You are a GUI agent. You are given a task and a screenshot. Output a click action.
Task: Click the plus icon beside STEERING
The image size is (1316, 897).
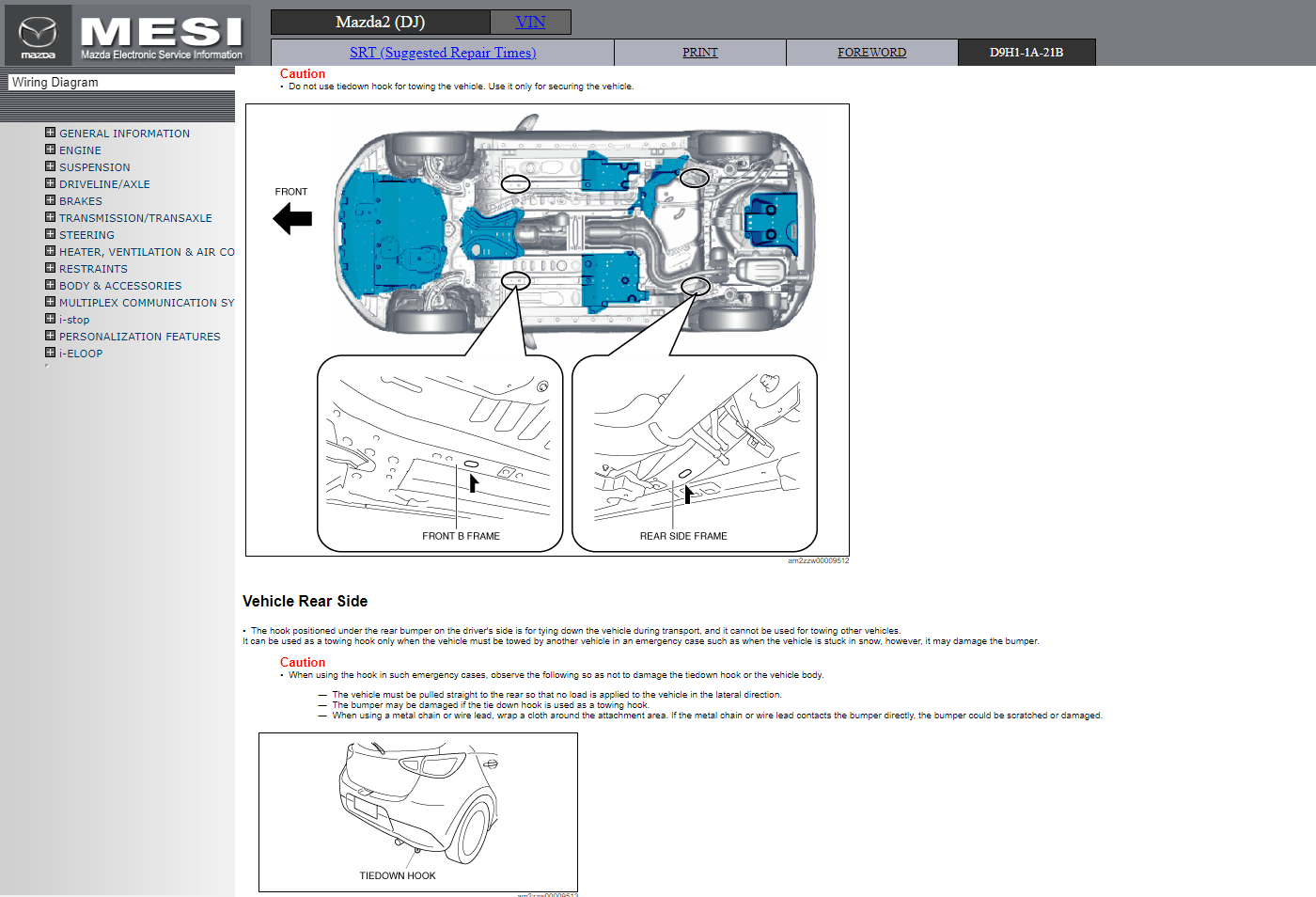(51, 234)
